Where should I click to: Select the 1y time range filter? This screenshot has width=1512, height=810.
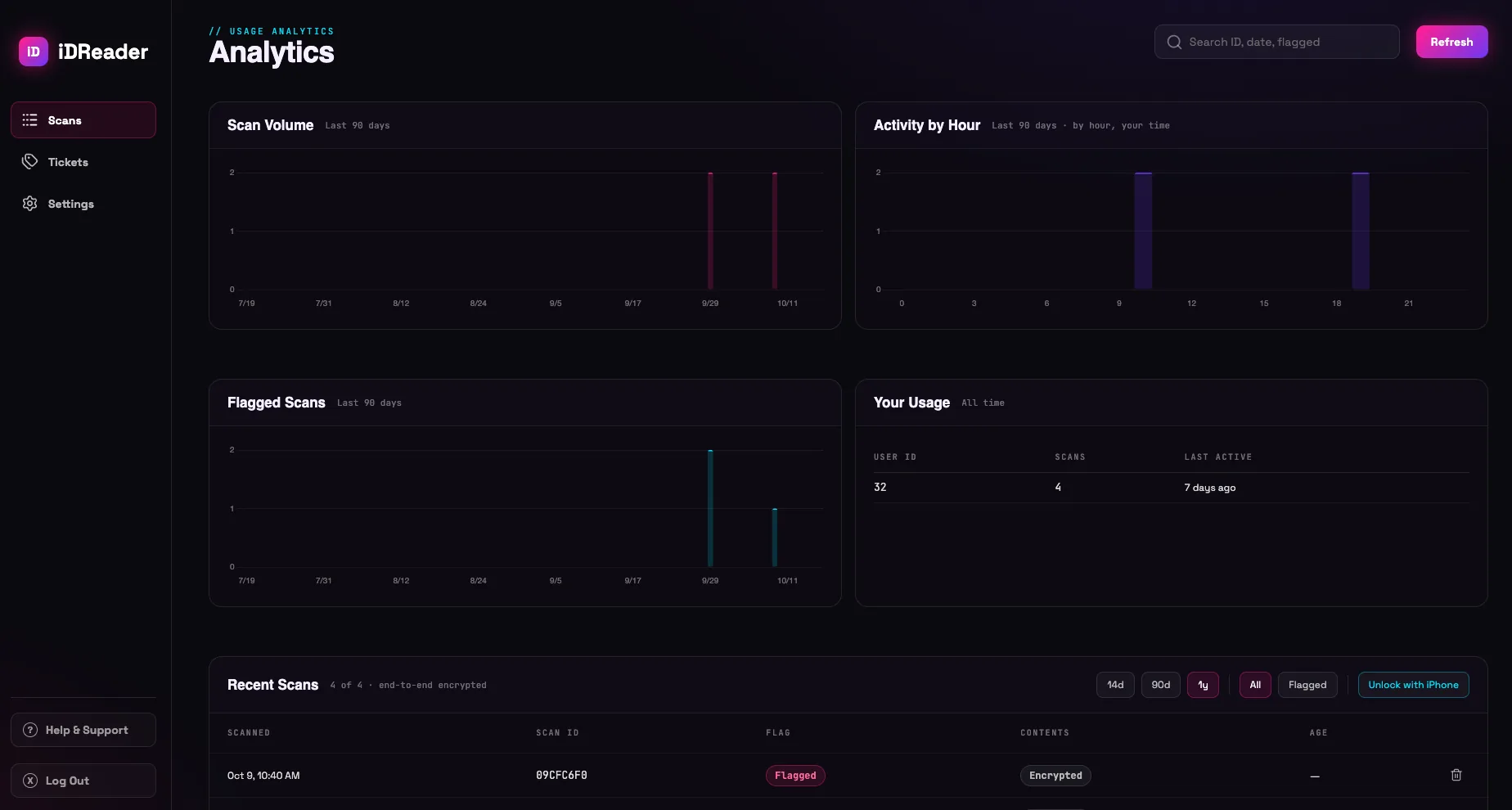coord(1203,685)
